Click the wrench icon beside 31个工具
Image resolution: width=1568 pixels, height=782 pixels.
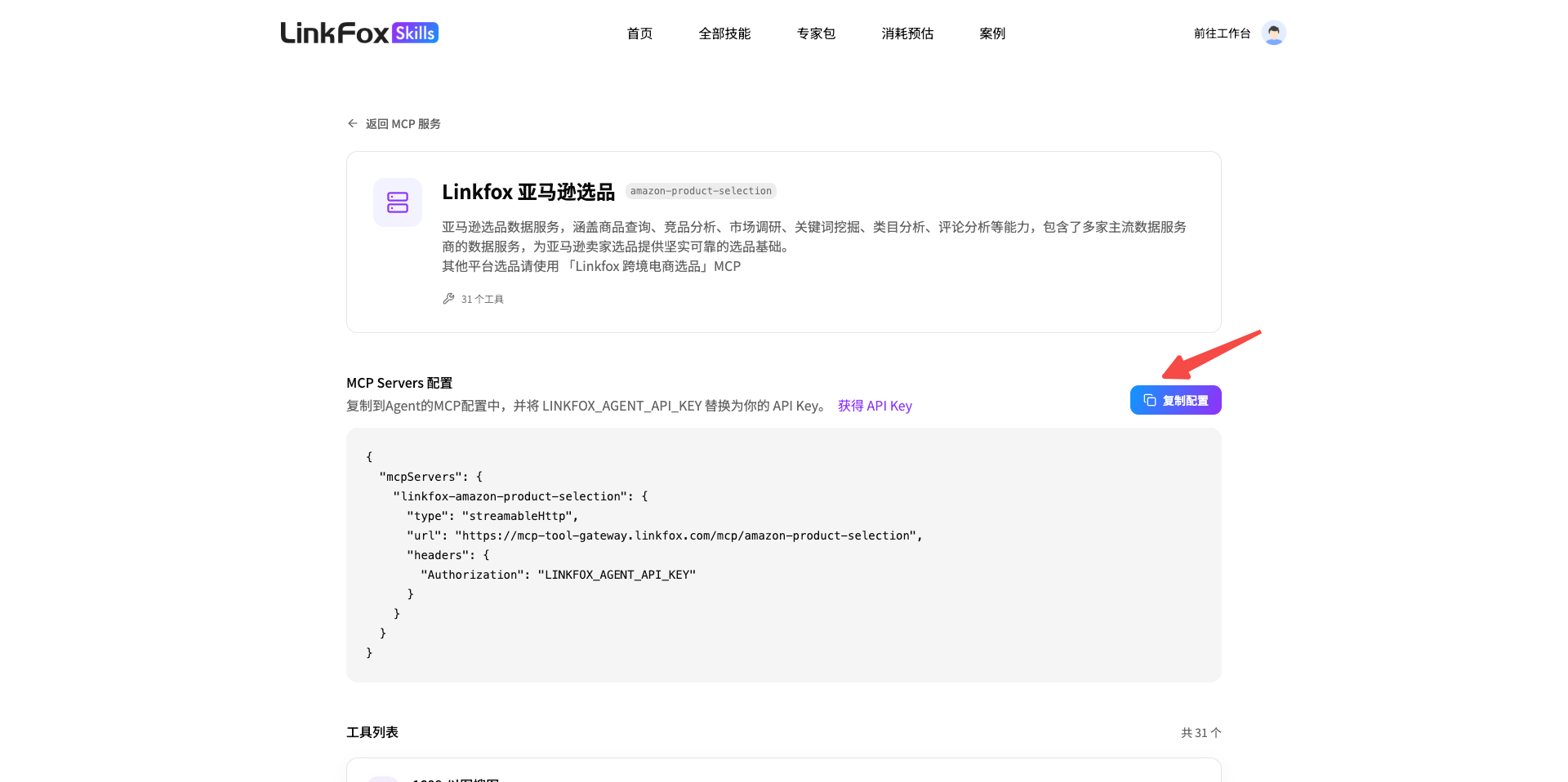(x=448, y=299)
